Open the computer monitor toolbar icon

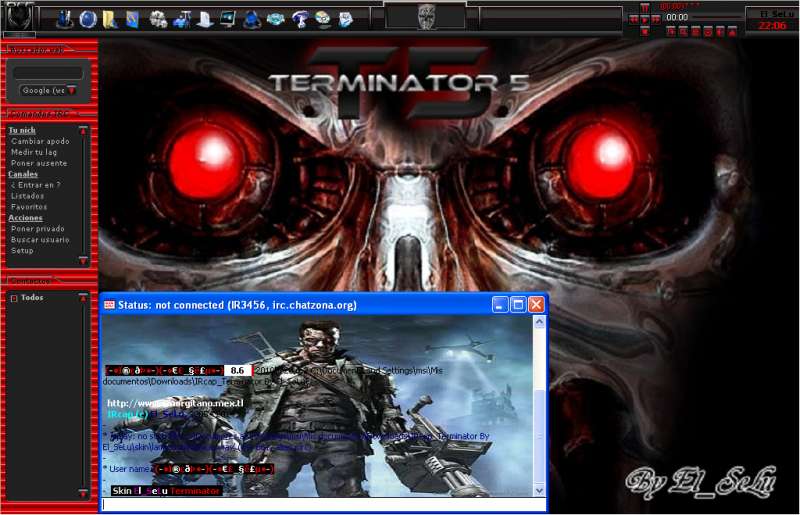(228, 19)
